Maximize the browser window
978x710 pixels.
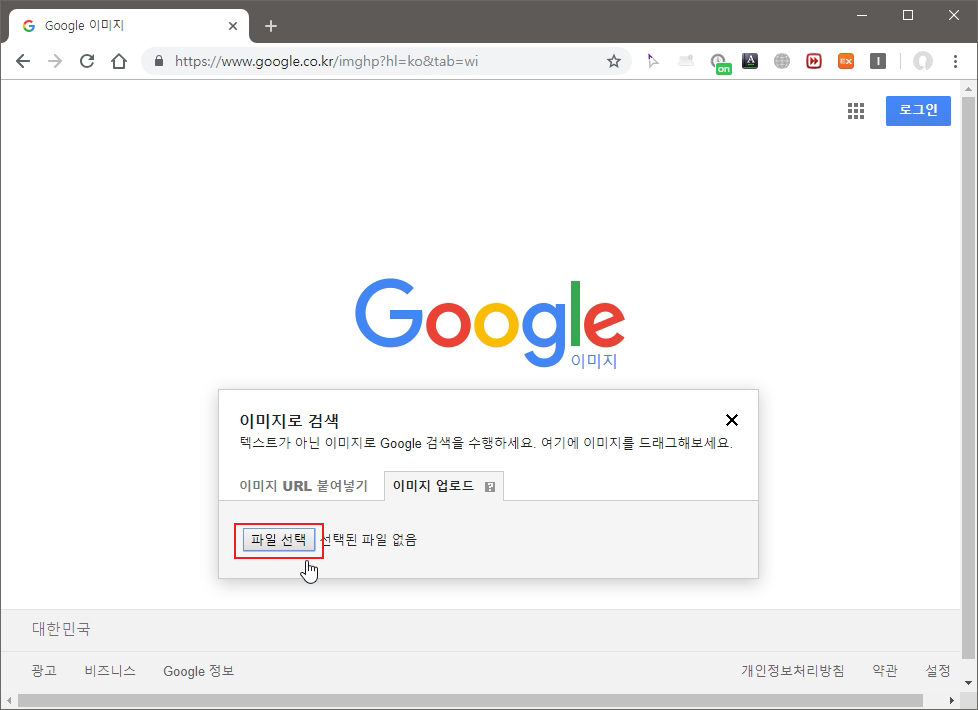click(908, 15)
